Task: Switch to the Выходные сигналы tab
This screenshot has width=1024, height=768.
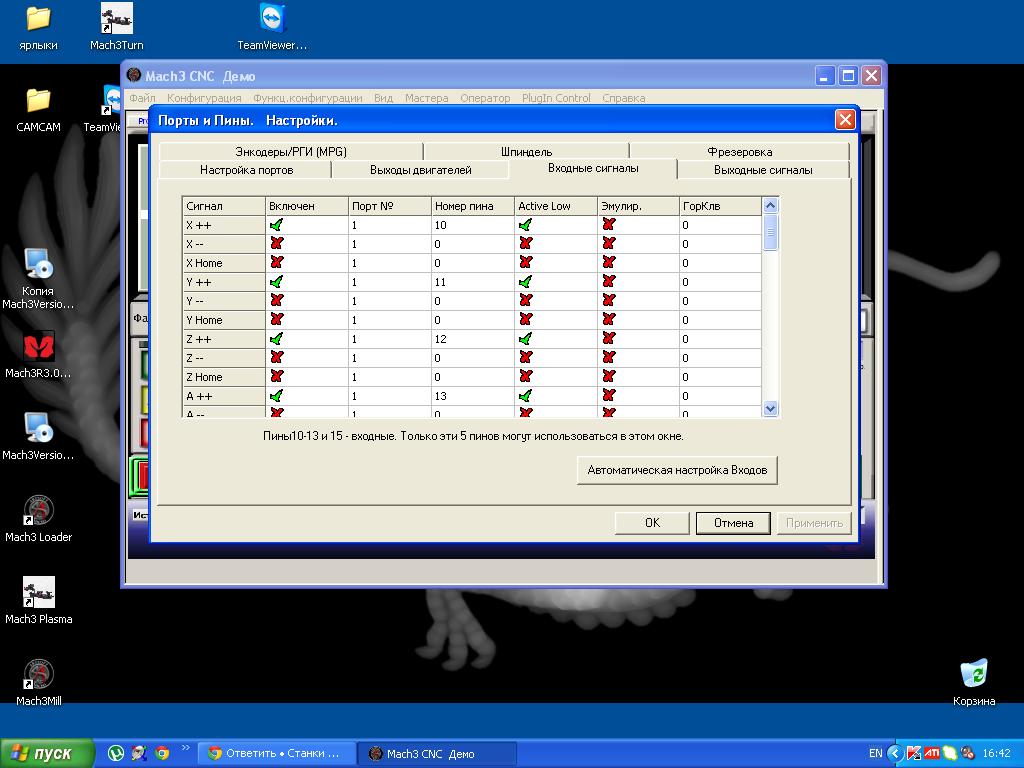Action: coord(763,170)
